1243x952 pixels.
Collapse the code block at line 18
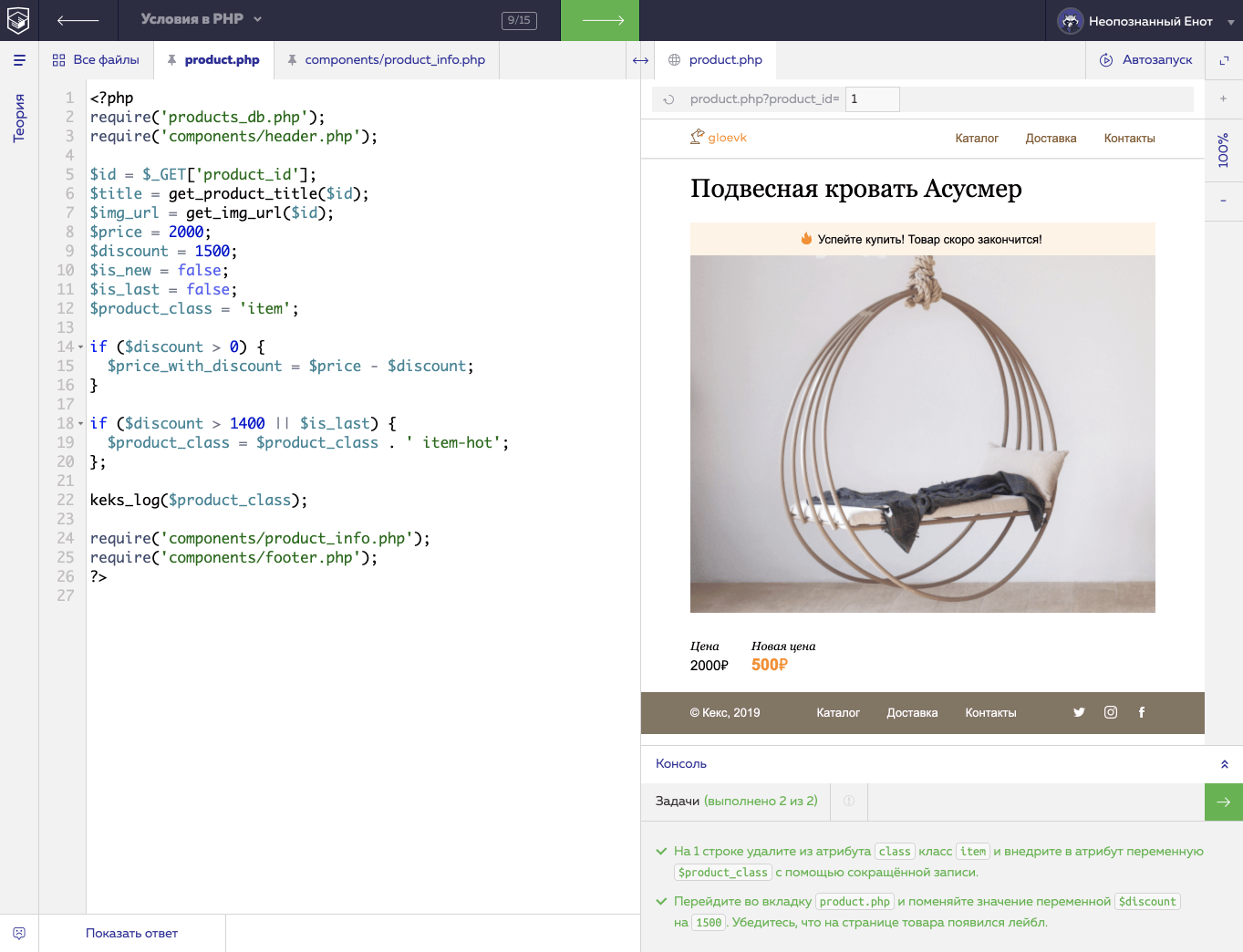click(x=80, y=424)
